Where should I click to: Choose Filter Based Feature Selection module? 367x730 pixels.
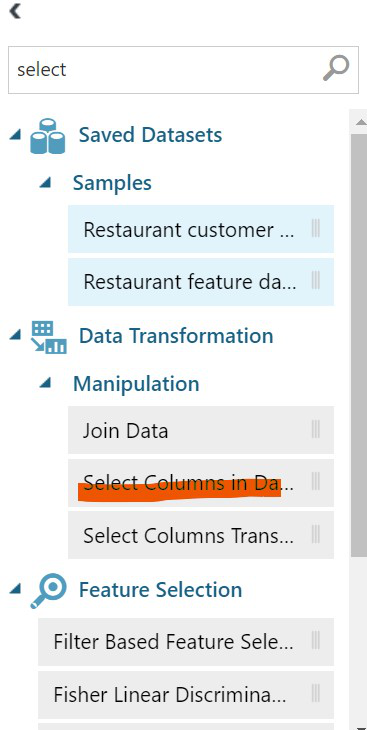tap(186, 642)
